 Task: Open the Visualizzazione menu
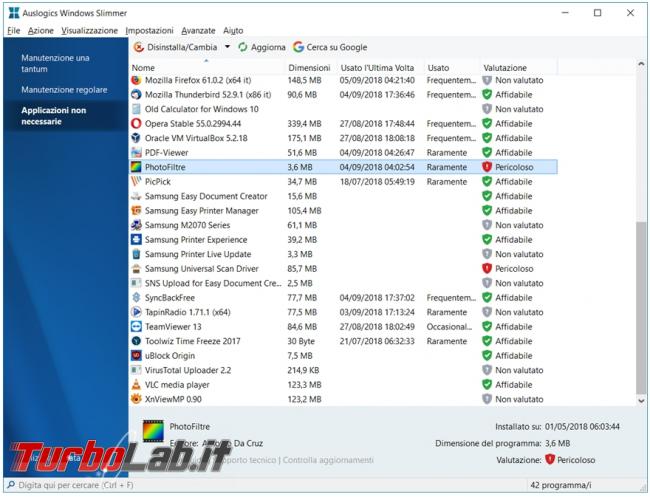coord(89,31)
